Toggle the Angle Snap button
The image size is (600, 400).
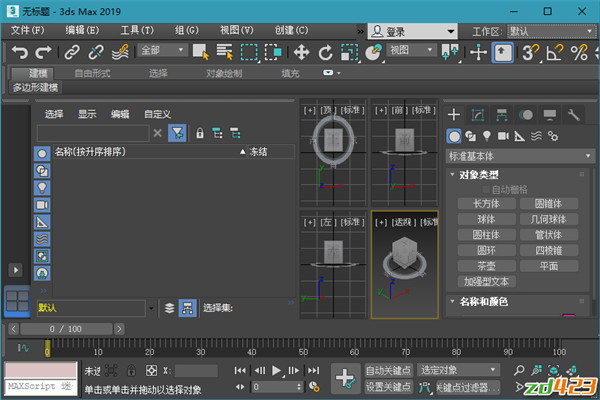pyautogui.click(x=555, y=52)
